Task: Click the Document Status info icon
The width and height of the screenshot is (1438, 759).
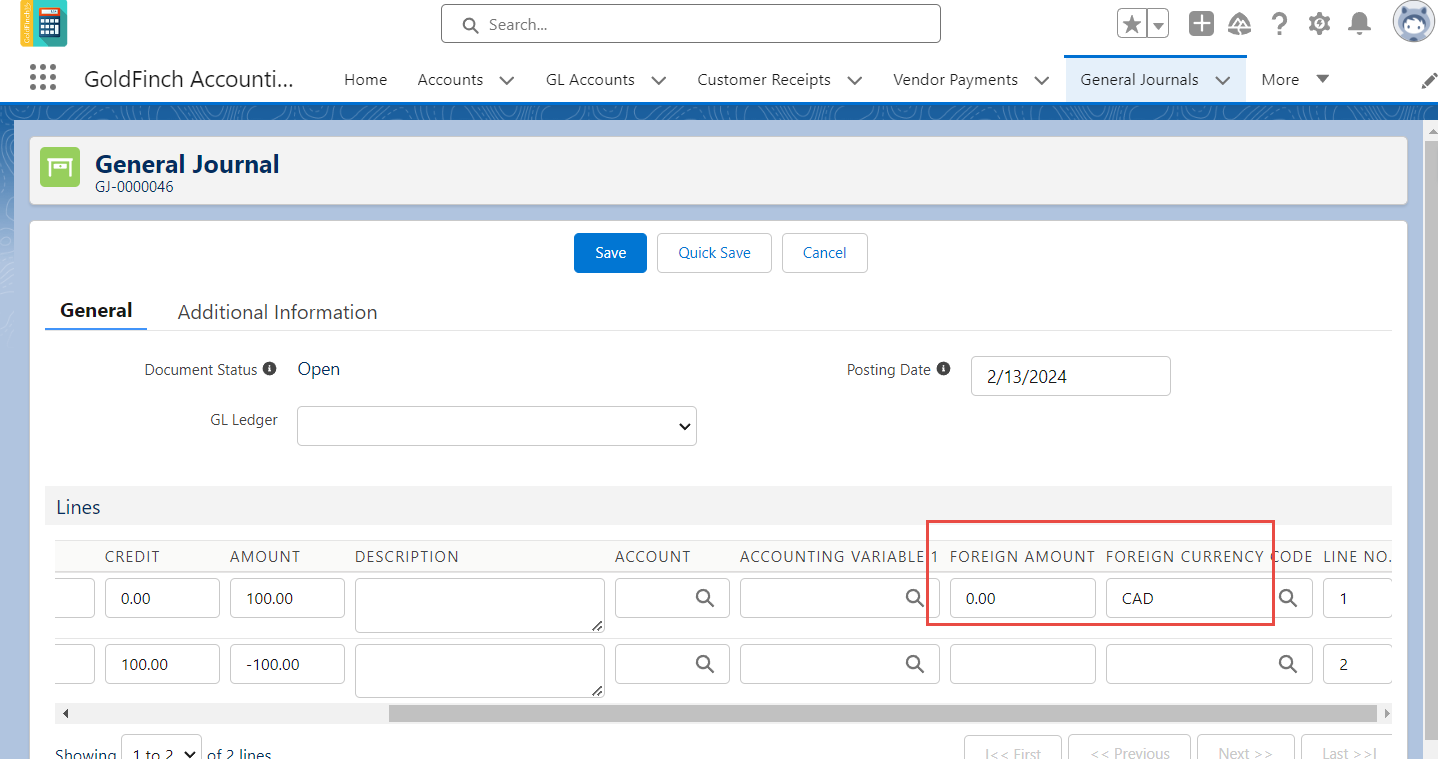Action: pyautogui.click(x=269, y=369)
